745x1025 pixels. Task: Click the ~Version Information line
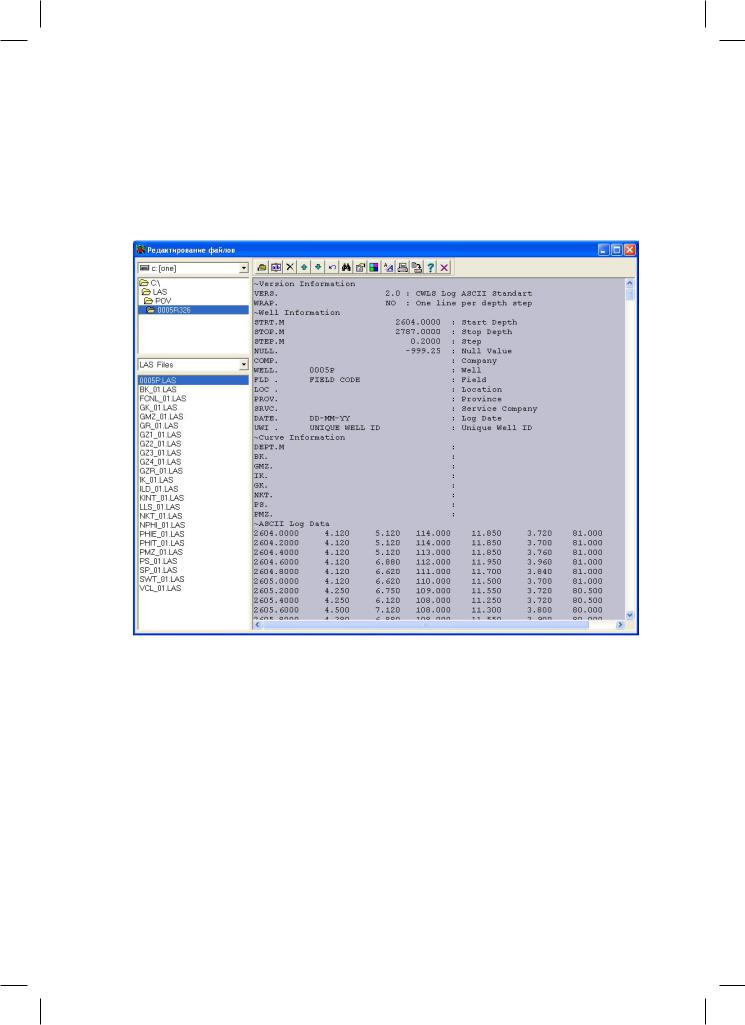[305, 284]
